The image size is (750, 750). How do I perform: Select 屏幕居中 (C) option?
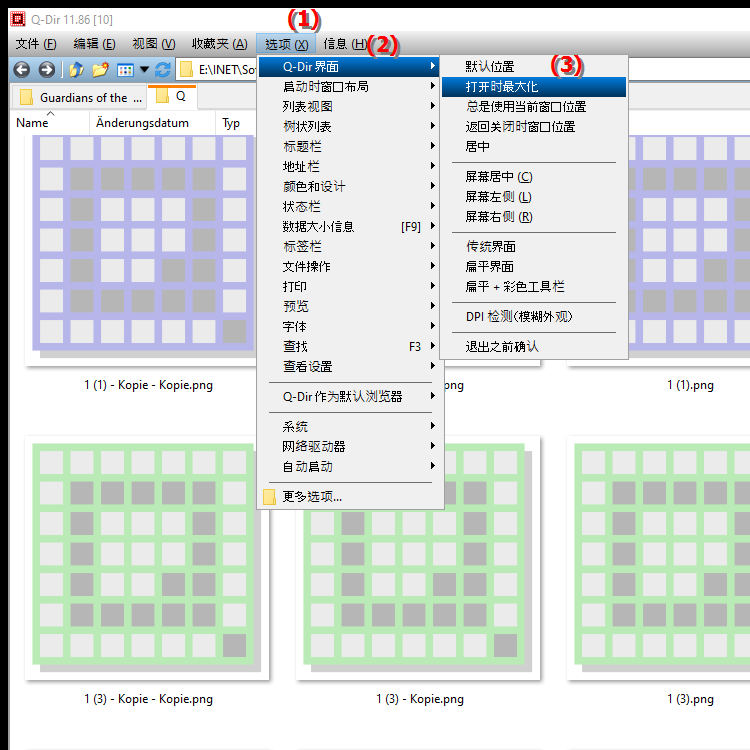click(534, 176)
